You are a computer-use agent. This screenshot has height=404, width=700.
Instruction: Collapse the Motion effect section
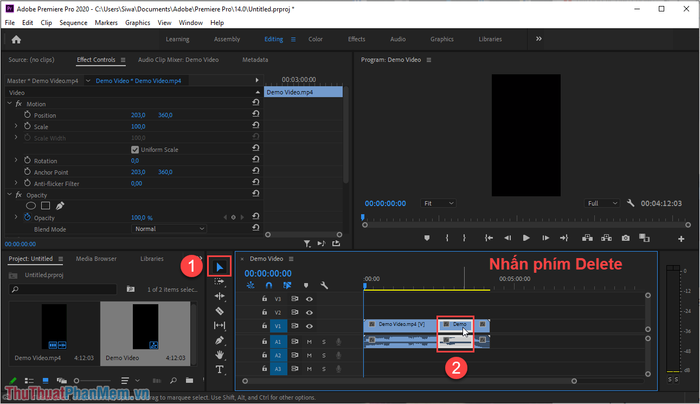(9, 104)
